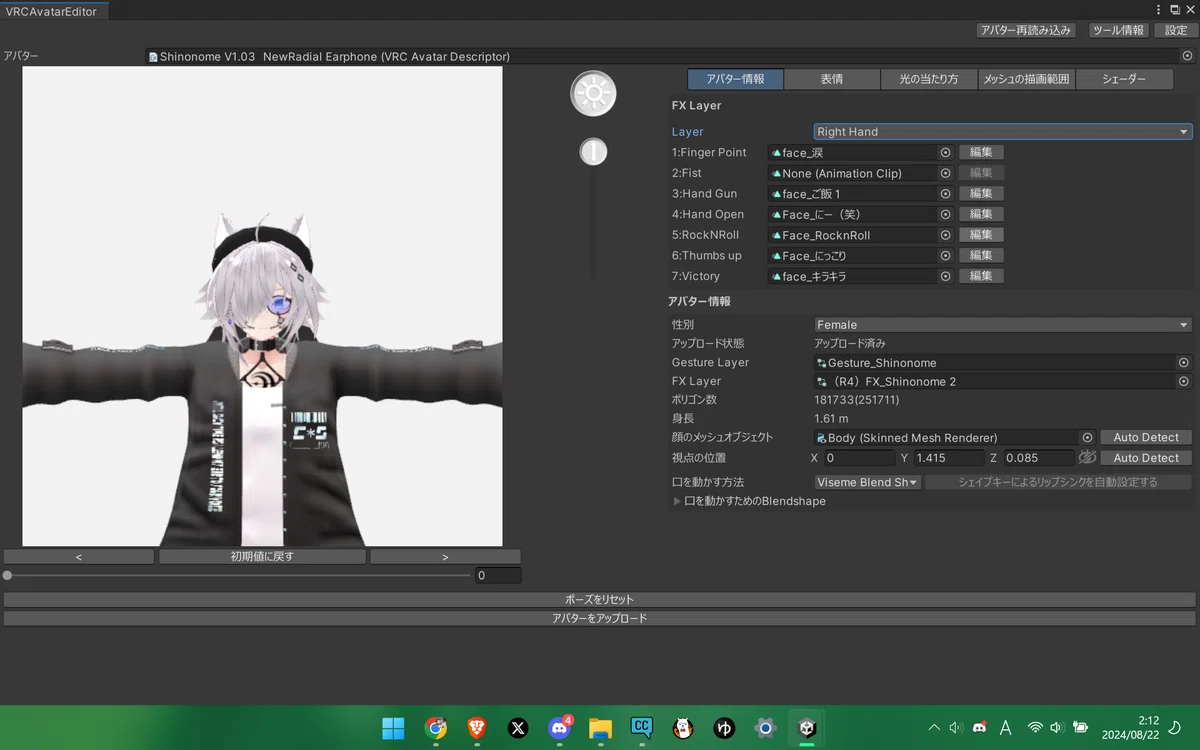
Task: Click the ポーズをリセット button
Action: pyautogui.click(x=600, y=600)
